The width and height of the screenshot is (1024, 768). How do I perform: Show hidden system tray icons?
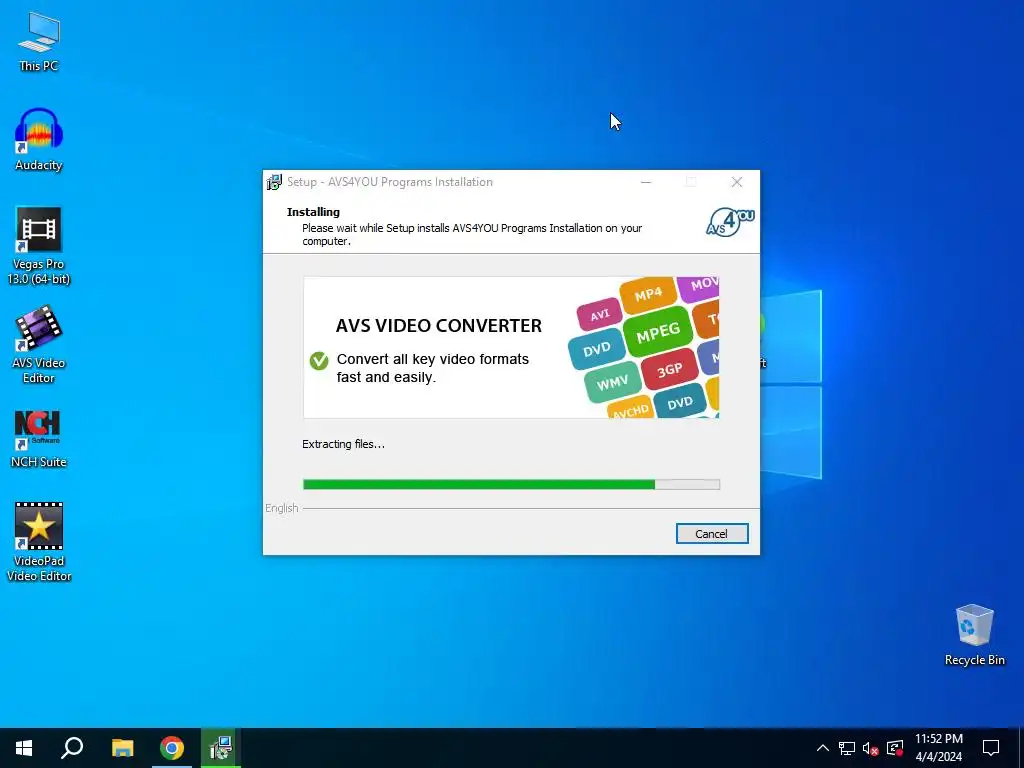click(823, 748)
